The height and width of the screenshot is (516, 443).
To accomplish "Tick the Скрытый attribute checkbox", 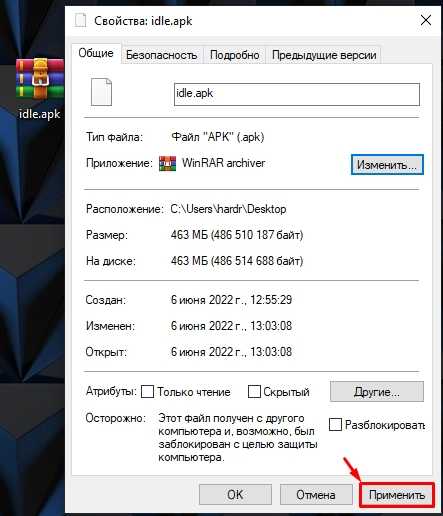I will 254,392.
